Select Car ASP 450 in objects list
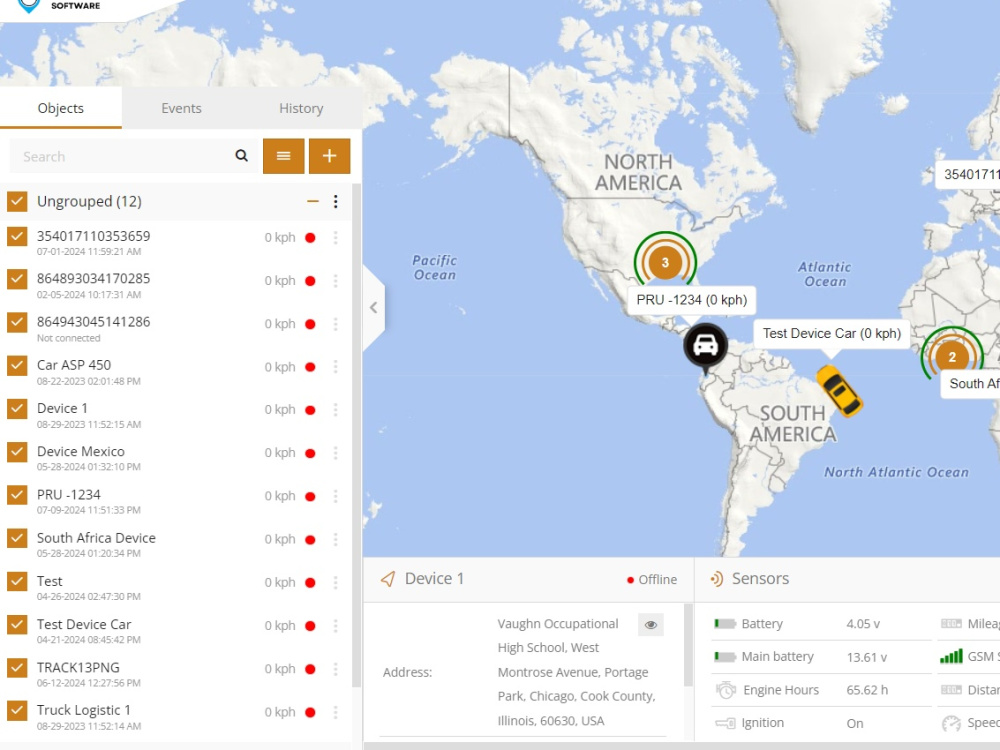Viewport: 1000px width, 750px height. point(73,365)
